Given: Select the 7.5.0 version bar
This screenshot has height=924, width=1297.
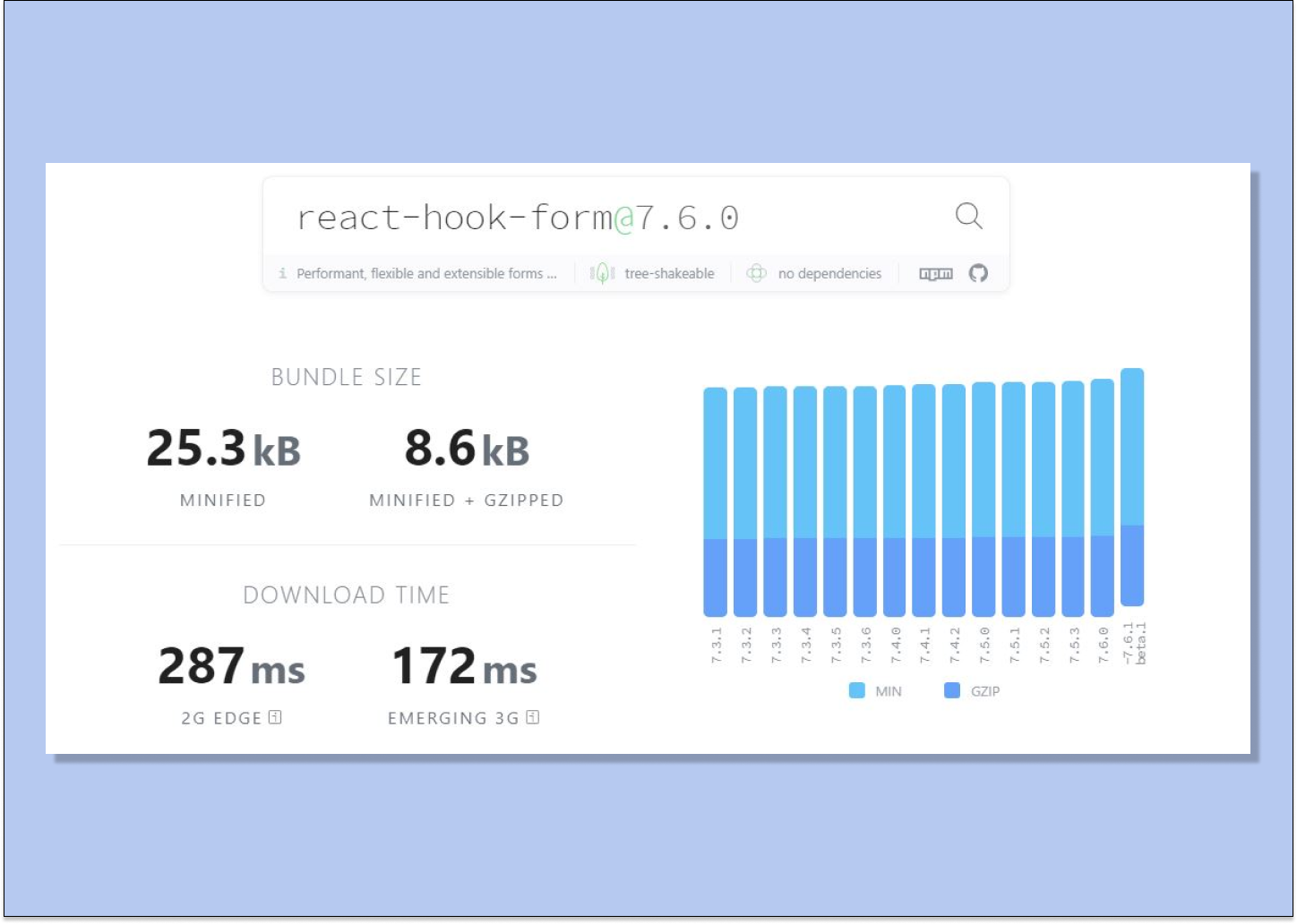Looking at the screenshot, I should (983, 500).
